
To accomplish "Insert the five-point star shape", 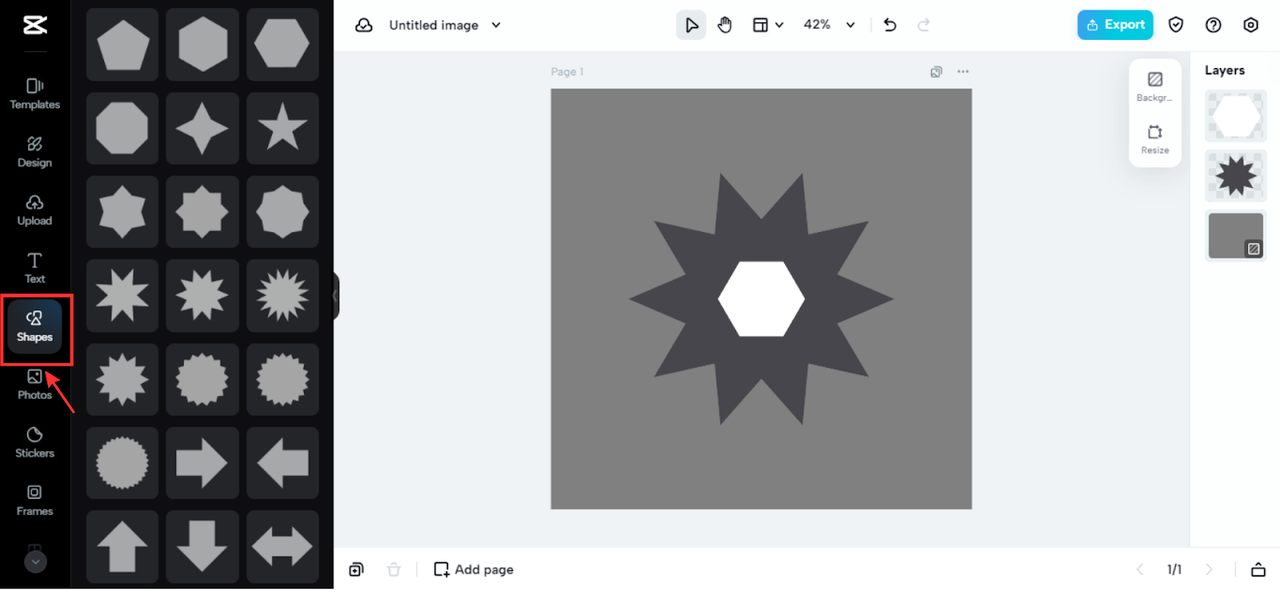I will coord(282,128).
